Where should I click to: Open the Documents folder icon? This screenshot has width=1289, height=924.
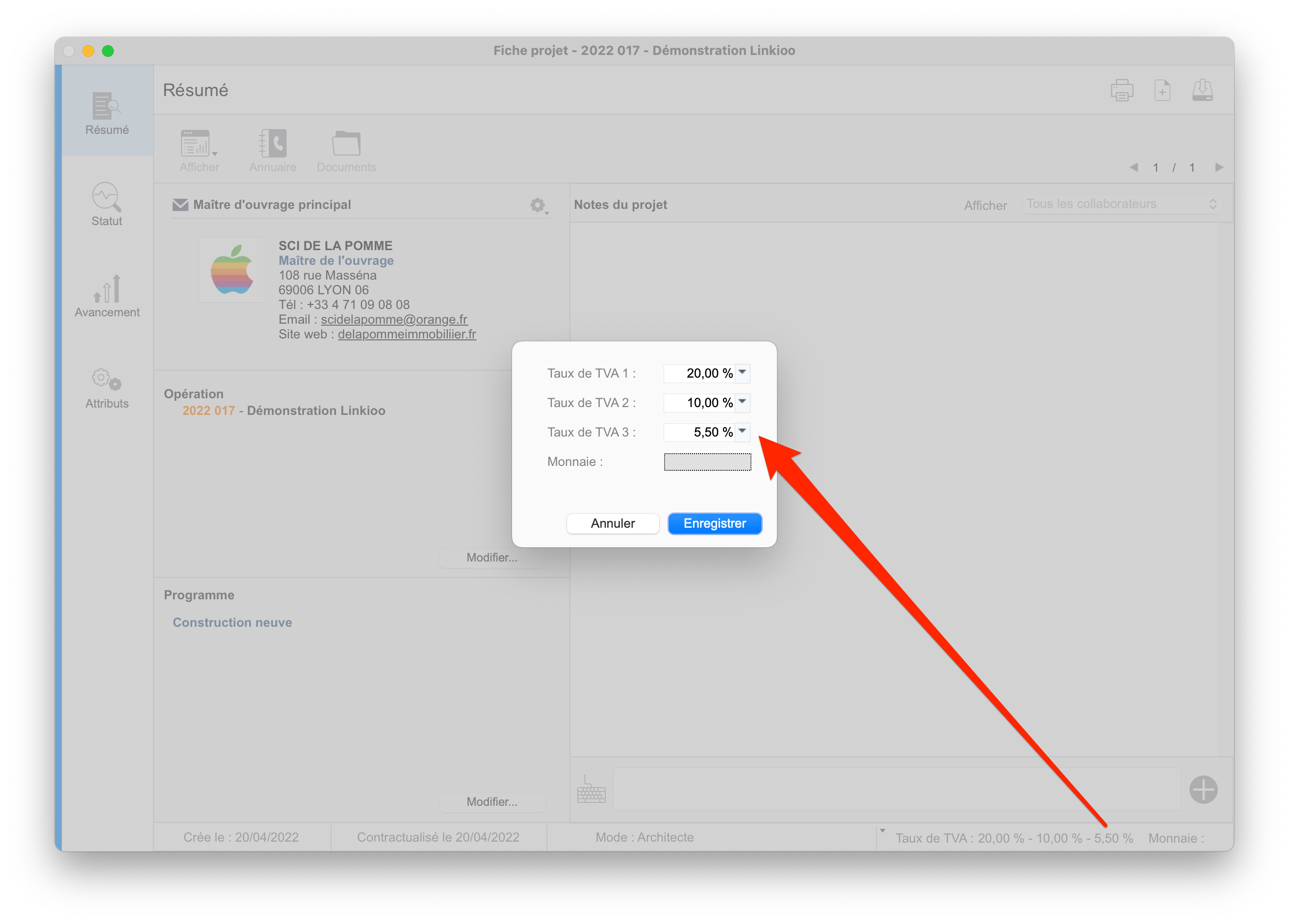tap(346, 151)
